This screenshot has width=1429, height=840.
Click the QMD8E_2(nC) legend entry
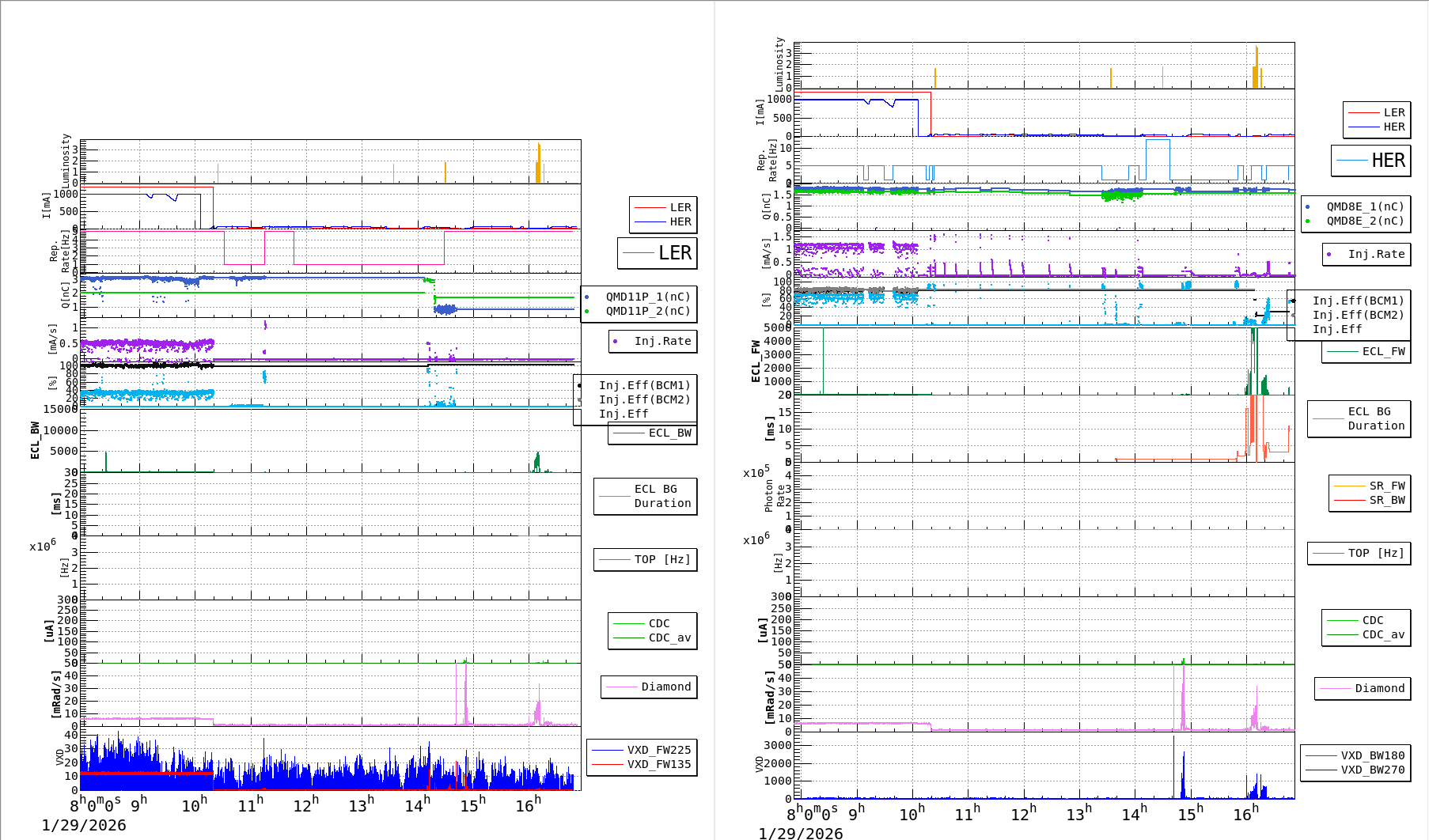[1365, 221]
